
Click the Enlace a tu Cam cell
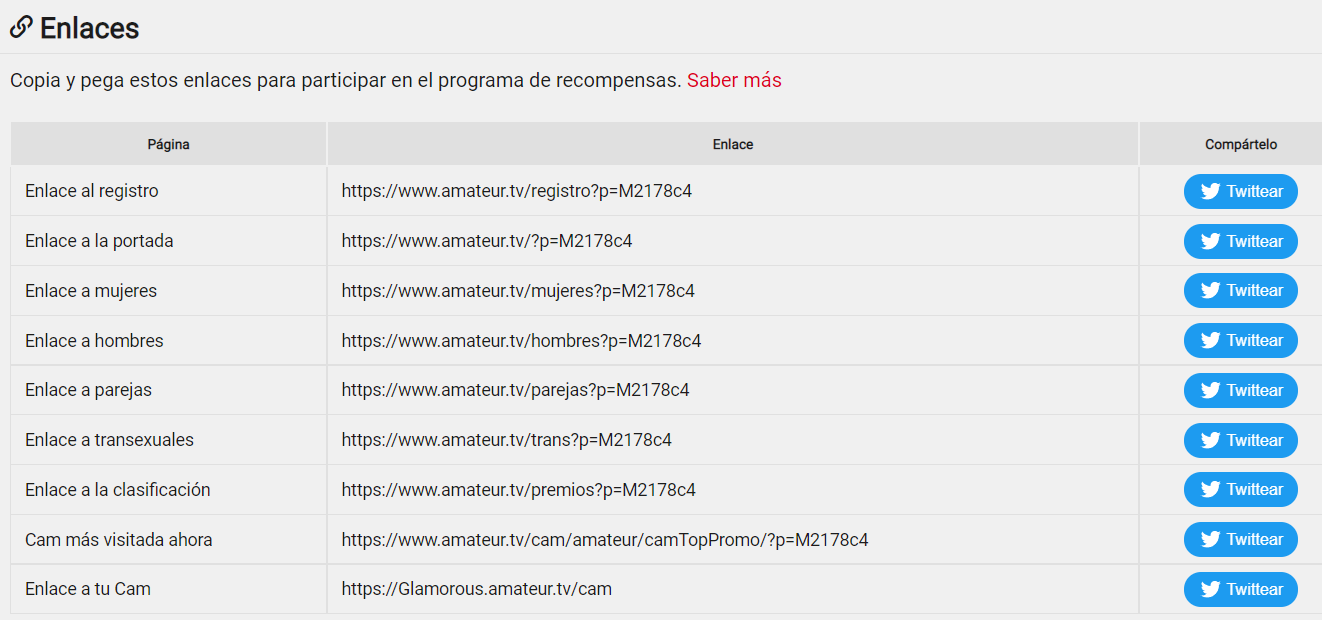pyautogui.click(x=168, y=589)
